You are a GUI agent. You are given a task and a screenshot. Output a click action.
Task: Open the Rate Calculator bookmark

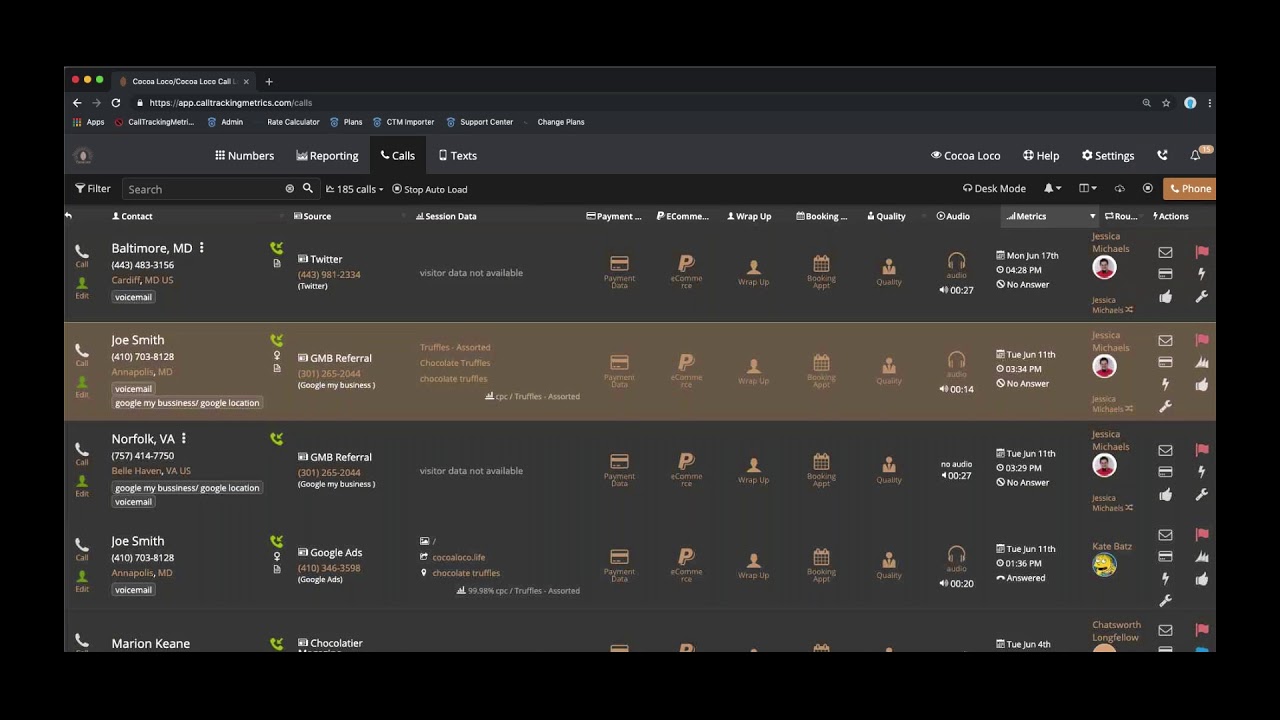293,122
